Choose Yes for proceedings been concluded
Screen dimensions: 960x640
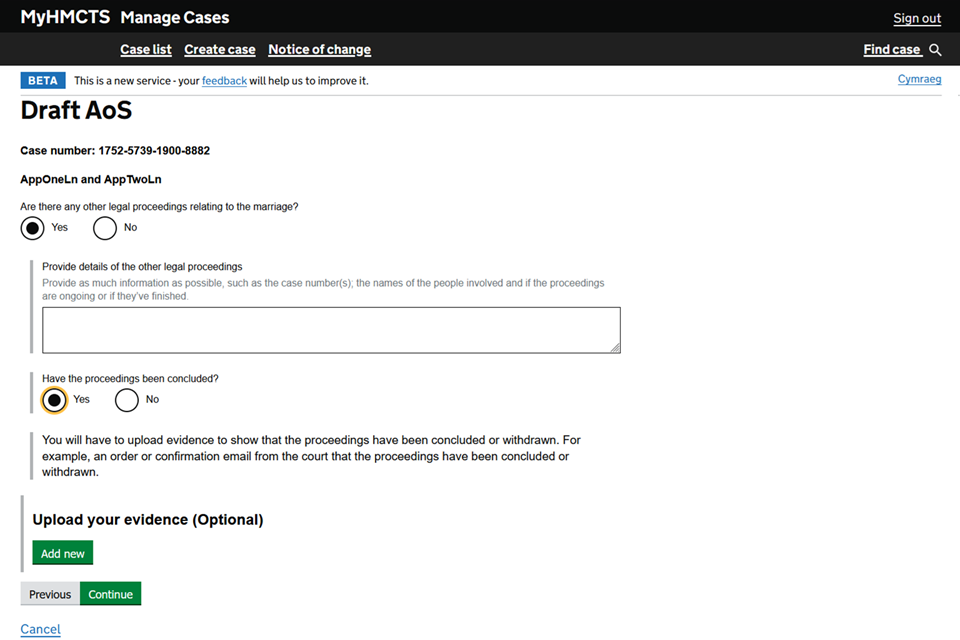(x=55, y=400)
